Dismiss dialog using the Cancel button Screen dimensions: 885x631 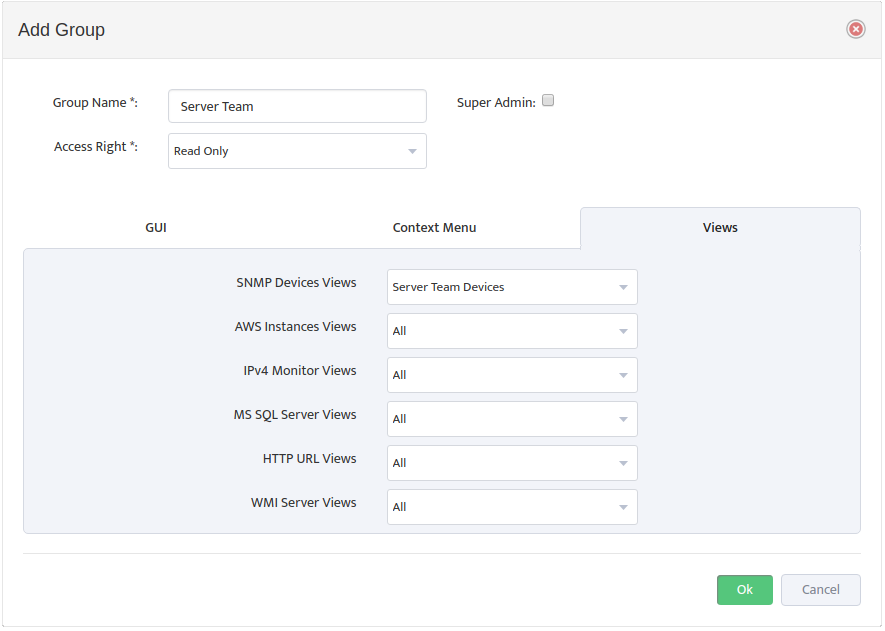[x=821, y=590]
